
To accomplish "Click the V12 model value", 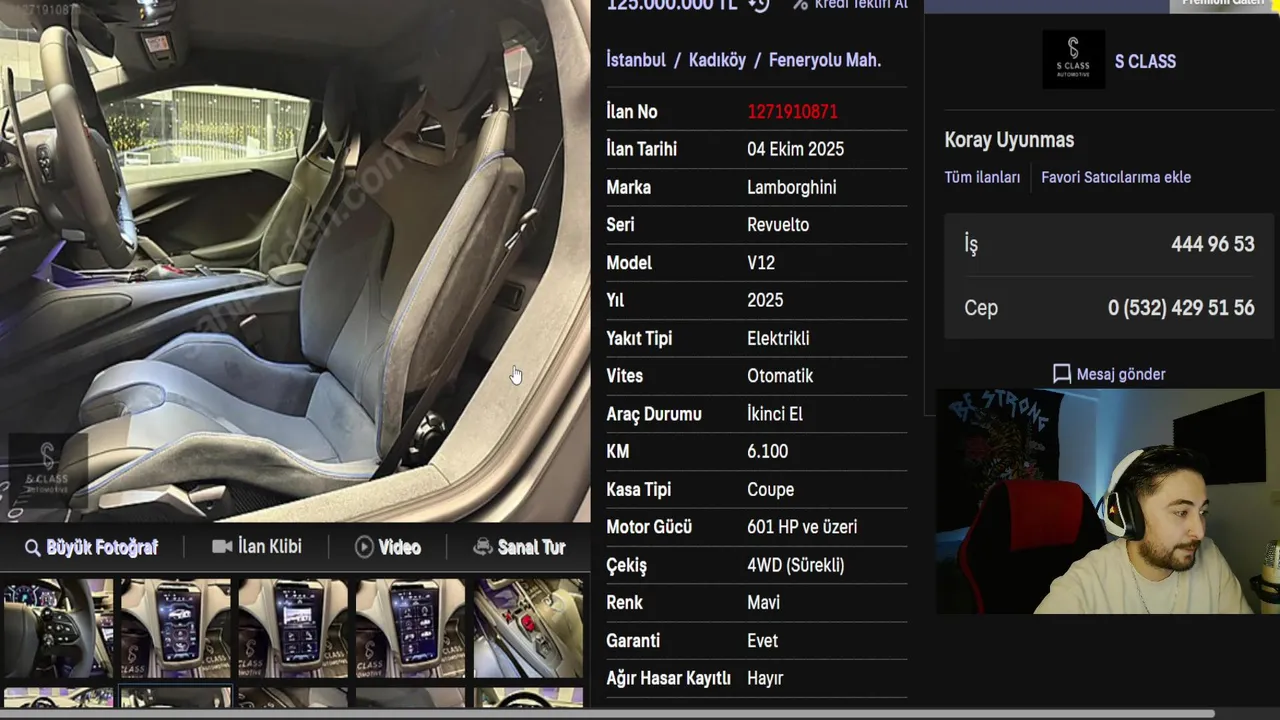I will click(761, 263).
